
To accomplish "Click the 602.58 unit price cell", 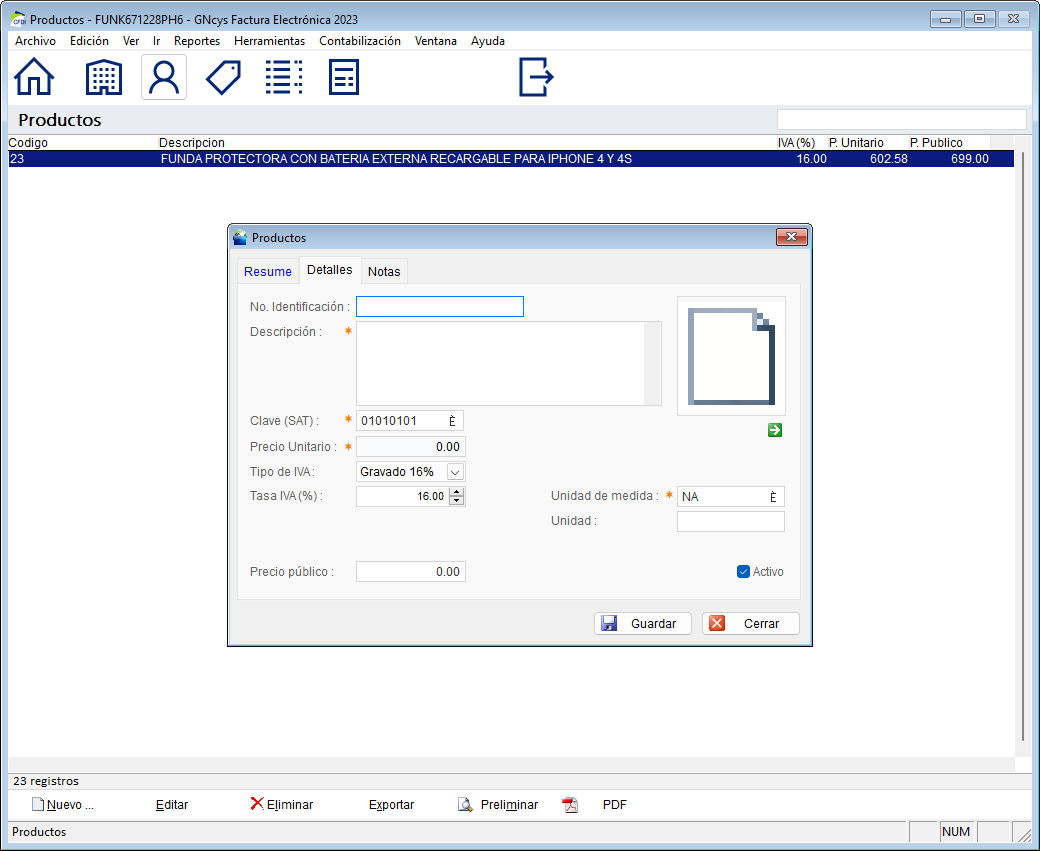I will pos(889,159).
